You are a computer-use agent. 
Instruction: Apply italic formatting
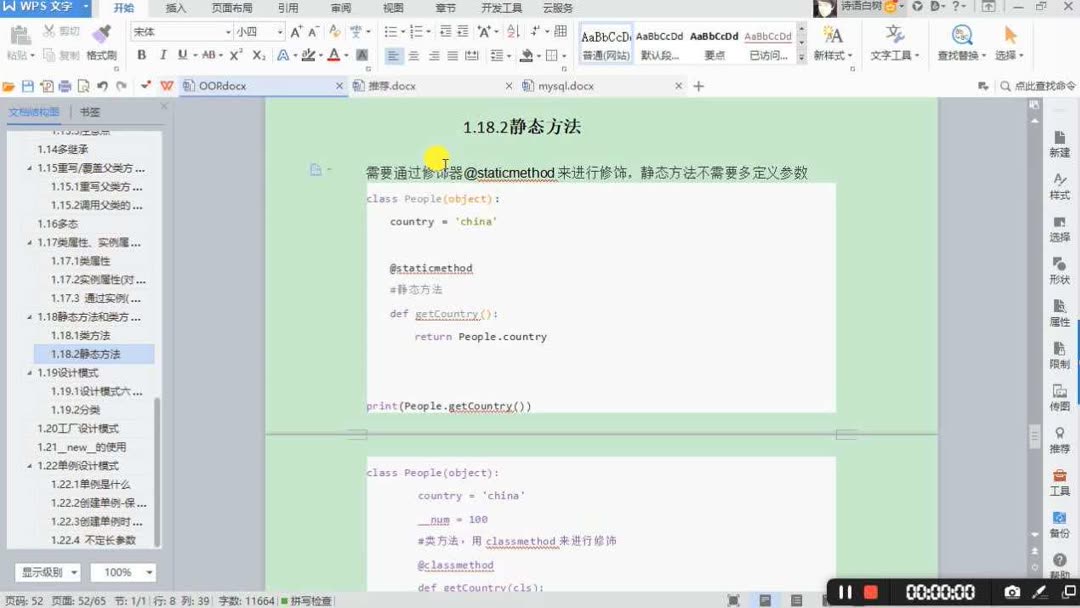162,54
